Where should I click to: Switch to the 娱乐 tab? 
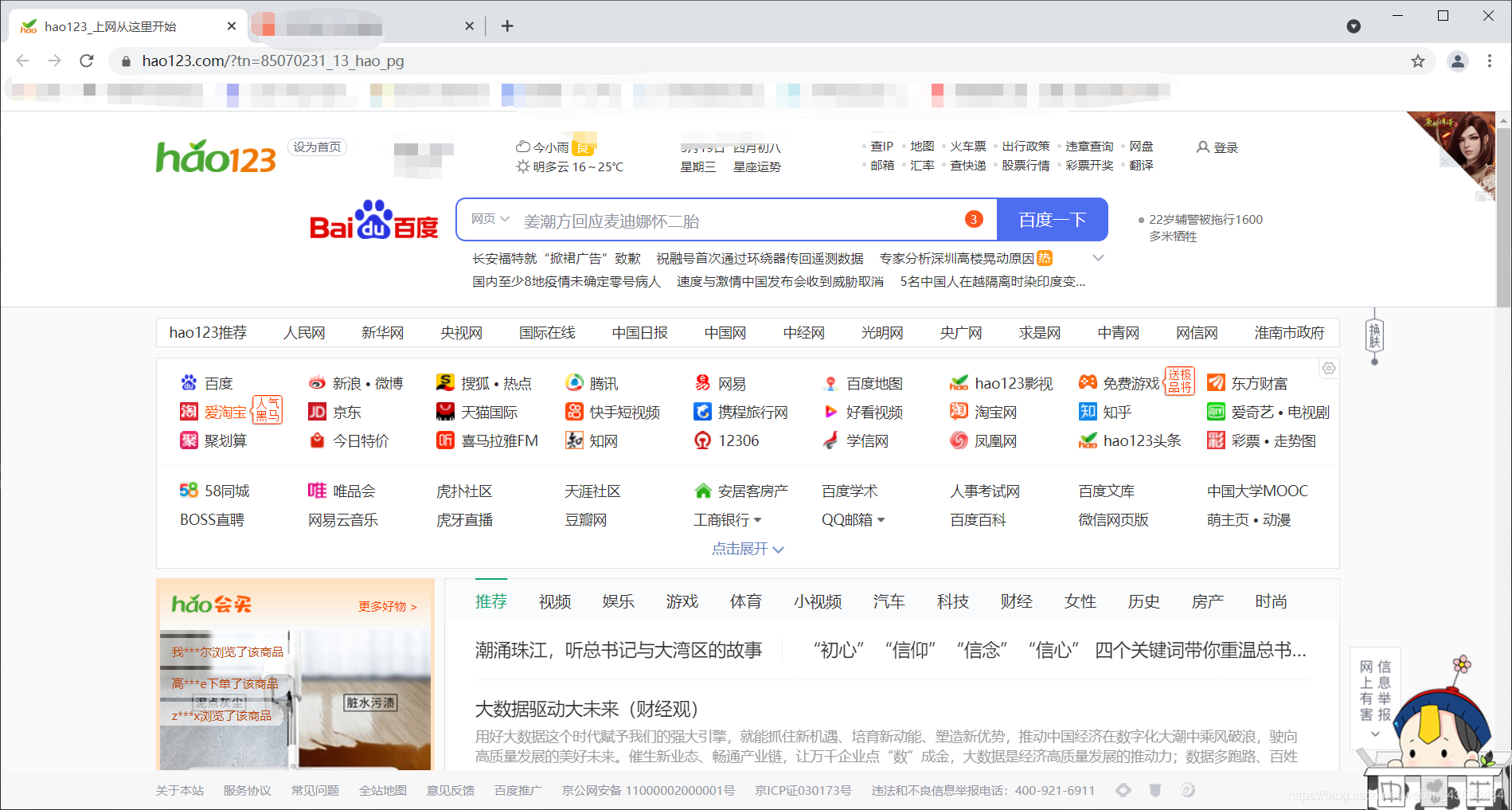click(x=619, y=601)
